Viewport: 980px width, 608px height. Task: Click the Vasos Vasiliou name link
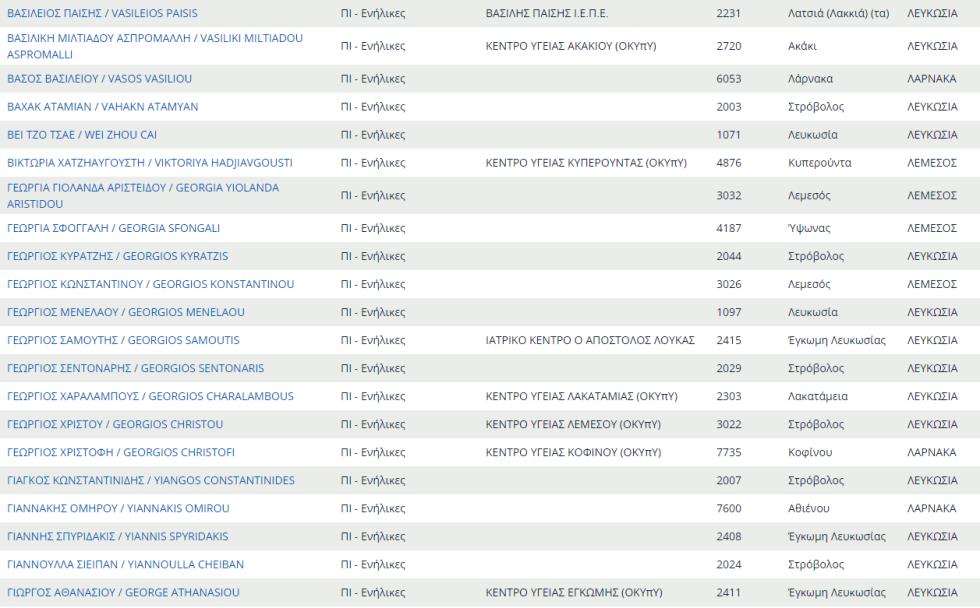pos(99,79)
